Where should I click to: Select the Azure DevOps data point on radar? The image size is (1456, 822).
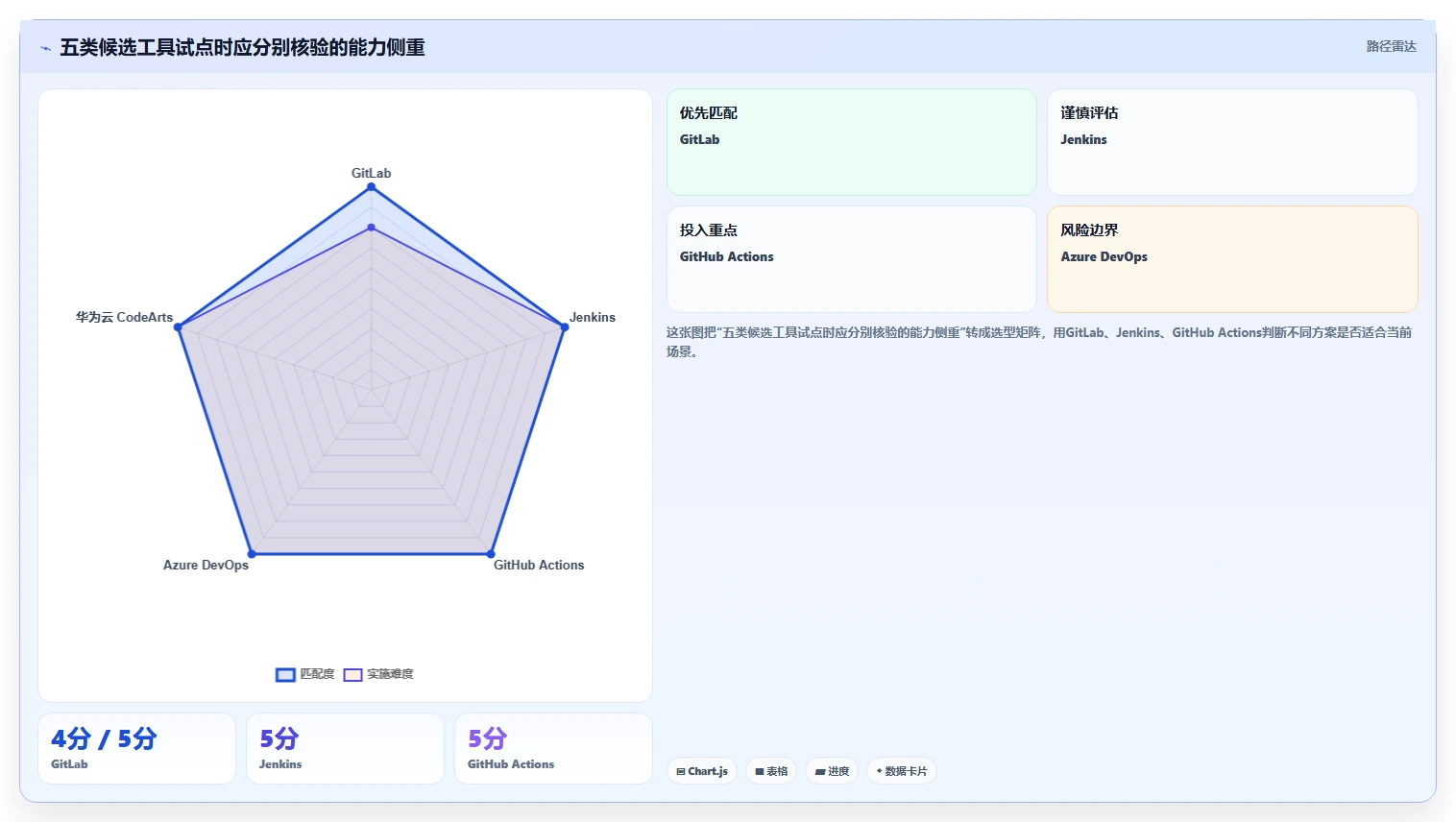pos(252,554)
